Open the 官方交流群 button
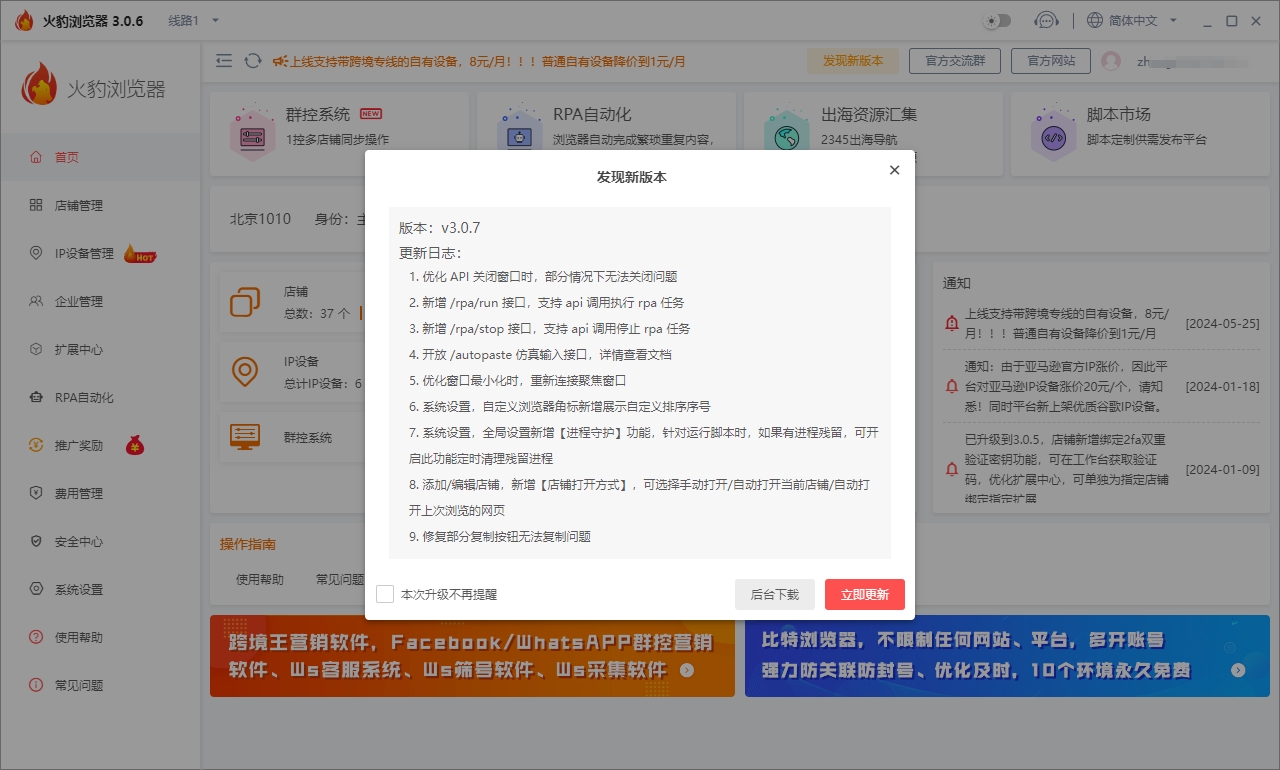Image resolution: width=1280 pixels, height=770 pixels. pos(955,61)
